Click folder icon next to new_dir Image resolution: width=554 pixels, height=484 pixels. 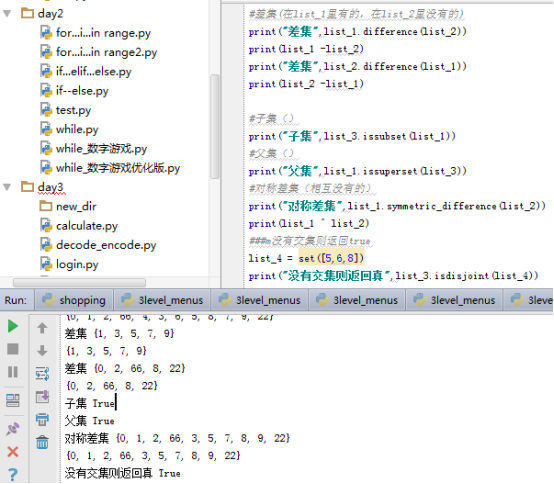(46, 206)
